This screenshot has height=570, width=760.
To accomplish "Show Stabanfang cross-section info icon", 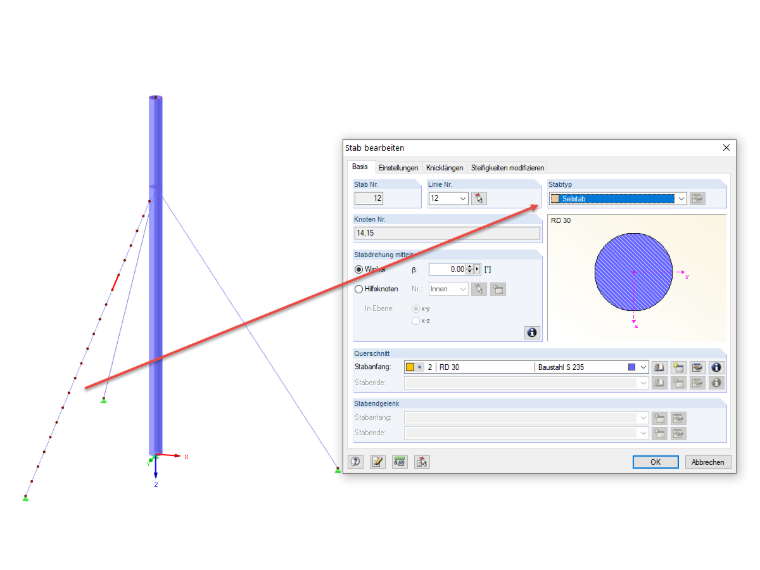I will 716,367.
